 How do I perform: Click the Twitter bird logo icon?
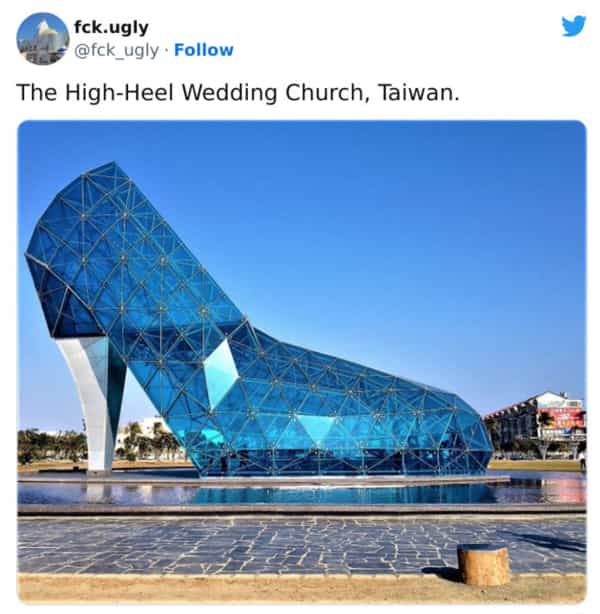point(574,26)
